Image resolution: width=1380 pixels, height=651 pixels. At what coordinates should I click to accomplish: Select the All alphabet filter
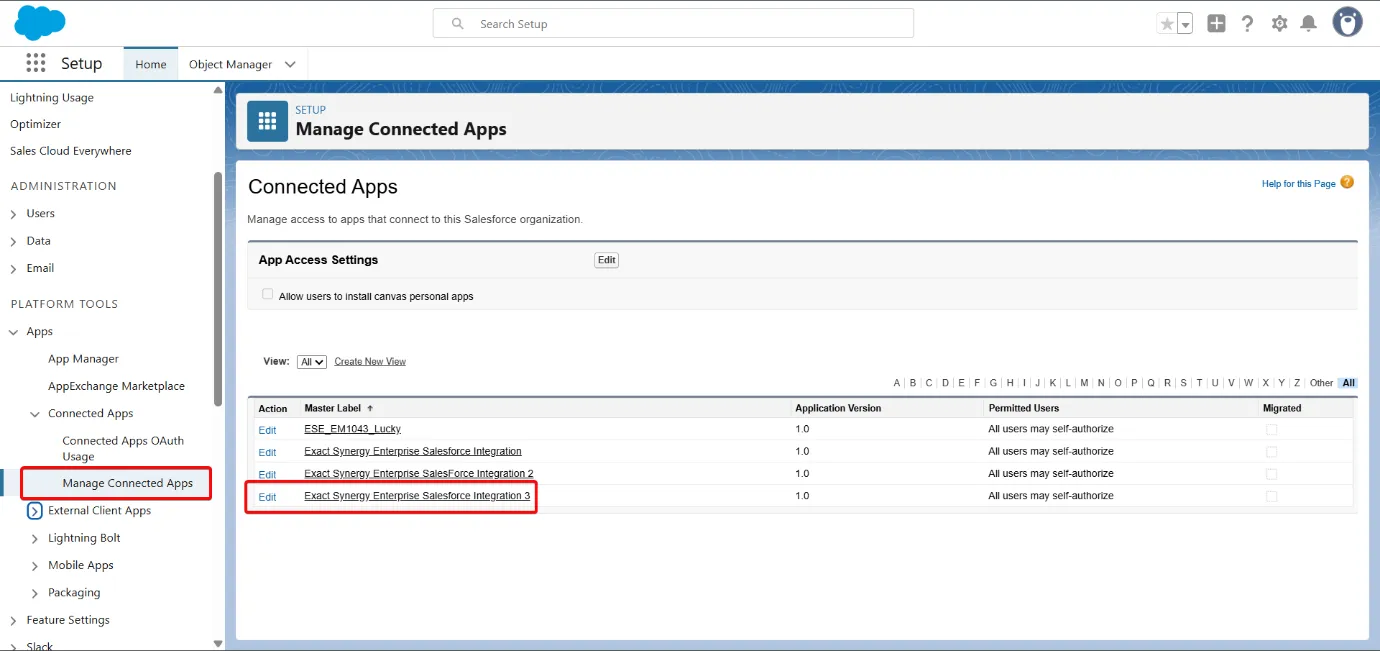(x=1349, y=383)
